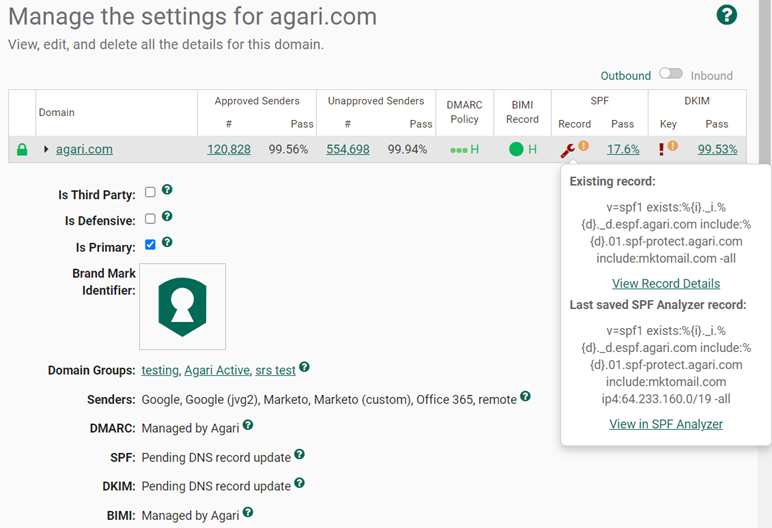The width and height of the screenshot is (772, 528).
Task: Open help icon for BIMI Managed by Agari
Action: coord(248,512)
